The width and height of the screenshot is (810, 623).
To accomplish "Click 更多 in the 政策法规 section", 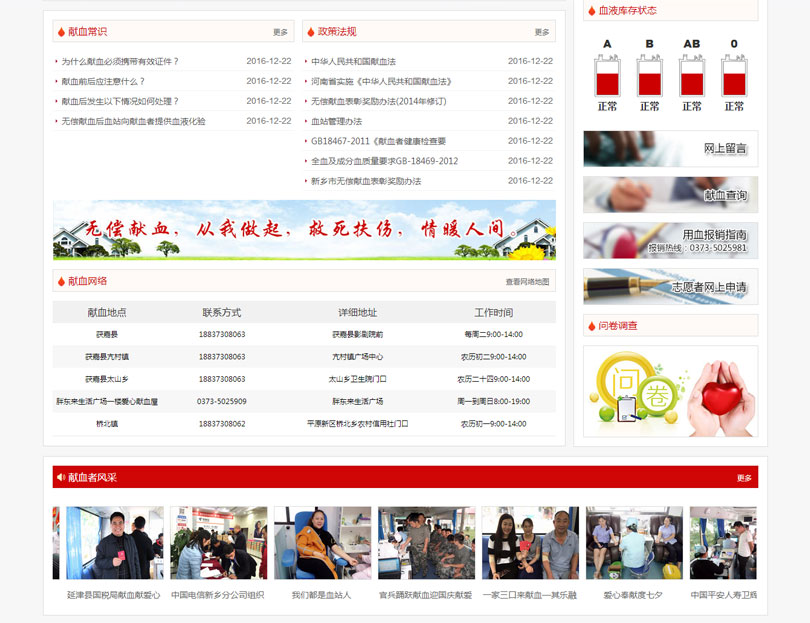I will [541, 32].
